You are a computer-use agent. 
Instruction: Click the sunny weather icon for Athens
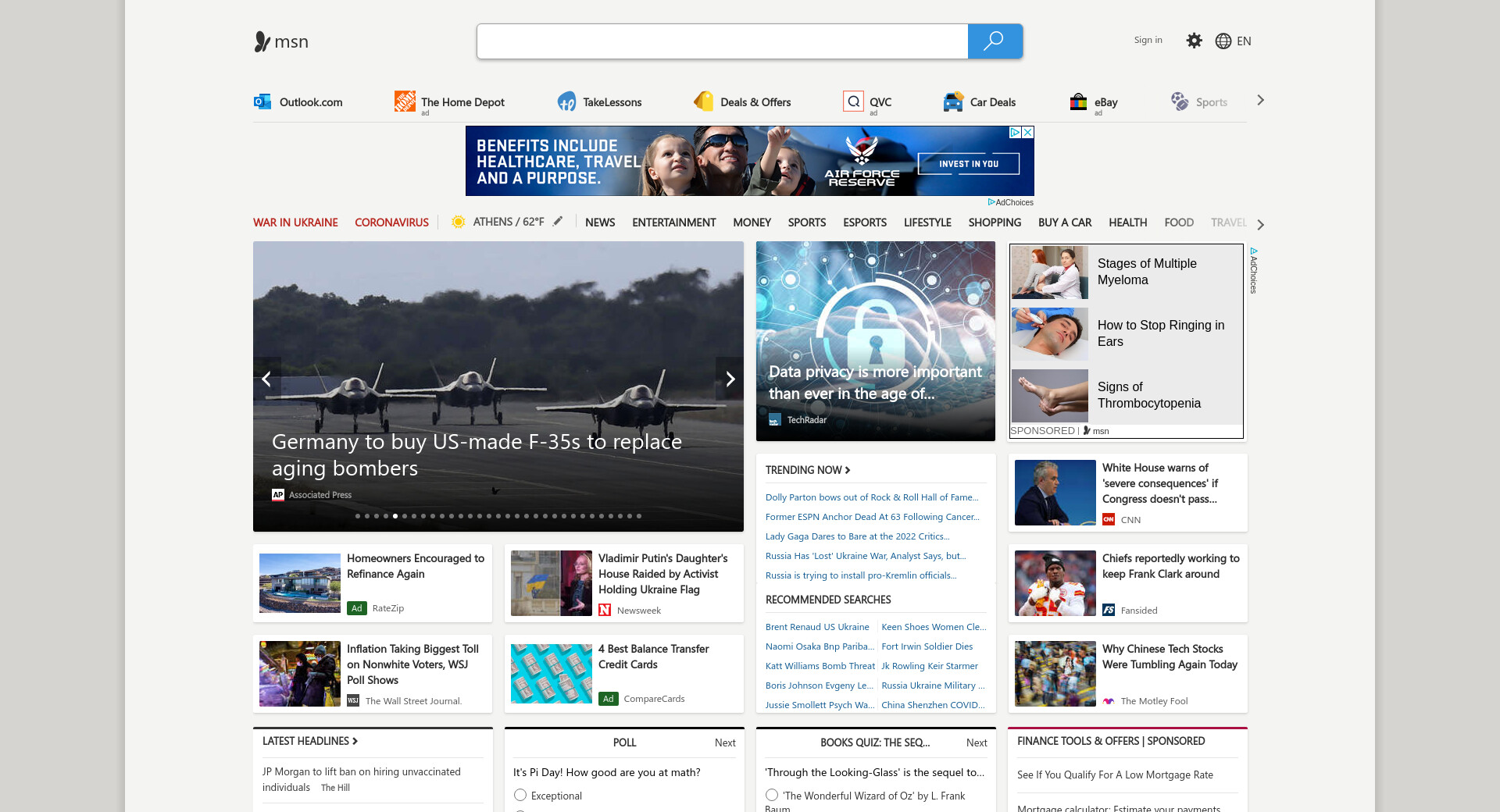click(x=459, y=222)
